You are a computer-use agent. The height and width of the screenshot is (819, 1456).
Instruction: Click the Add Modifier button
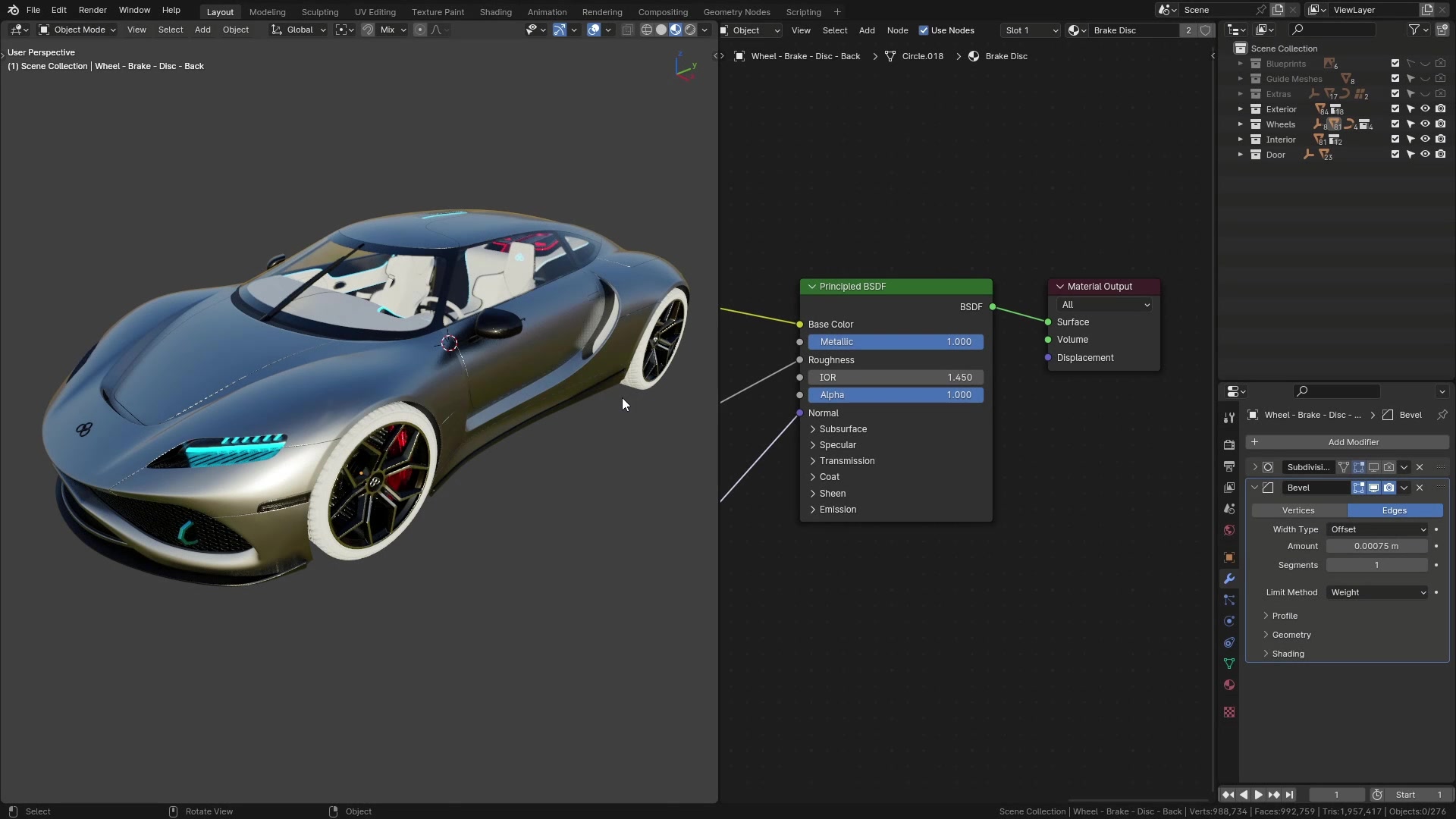(x=1348, y=442)
